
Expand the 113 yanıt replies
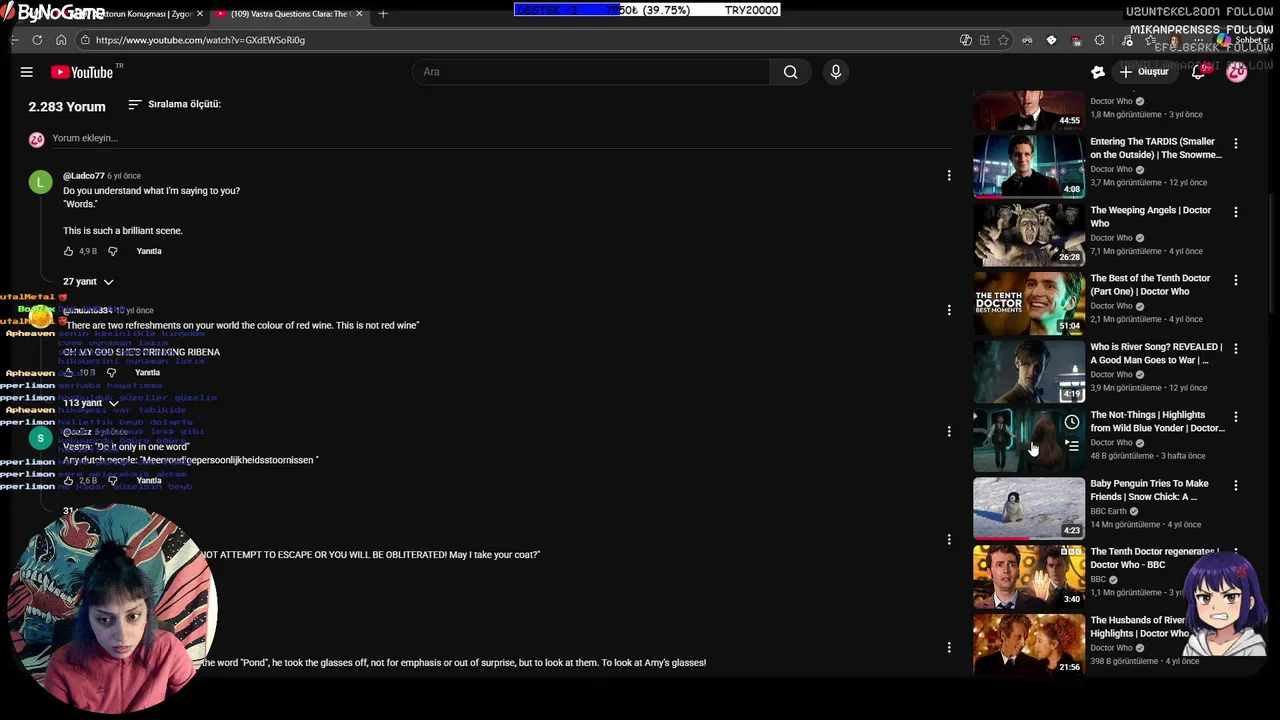click(x=90, y=403)
